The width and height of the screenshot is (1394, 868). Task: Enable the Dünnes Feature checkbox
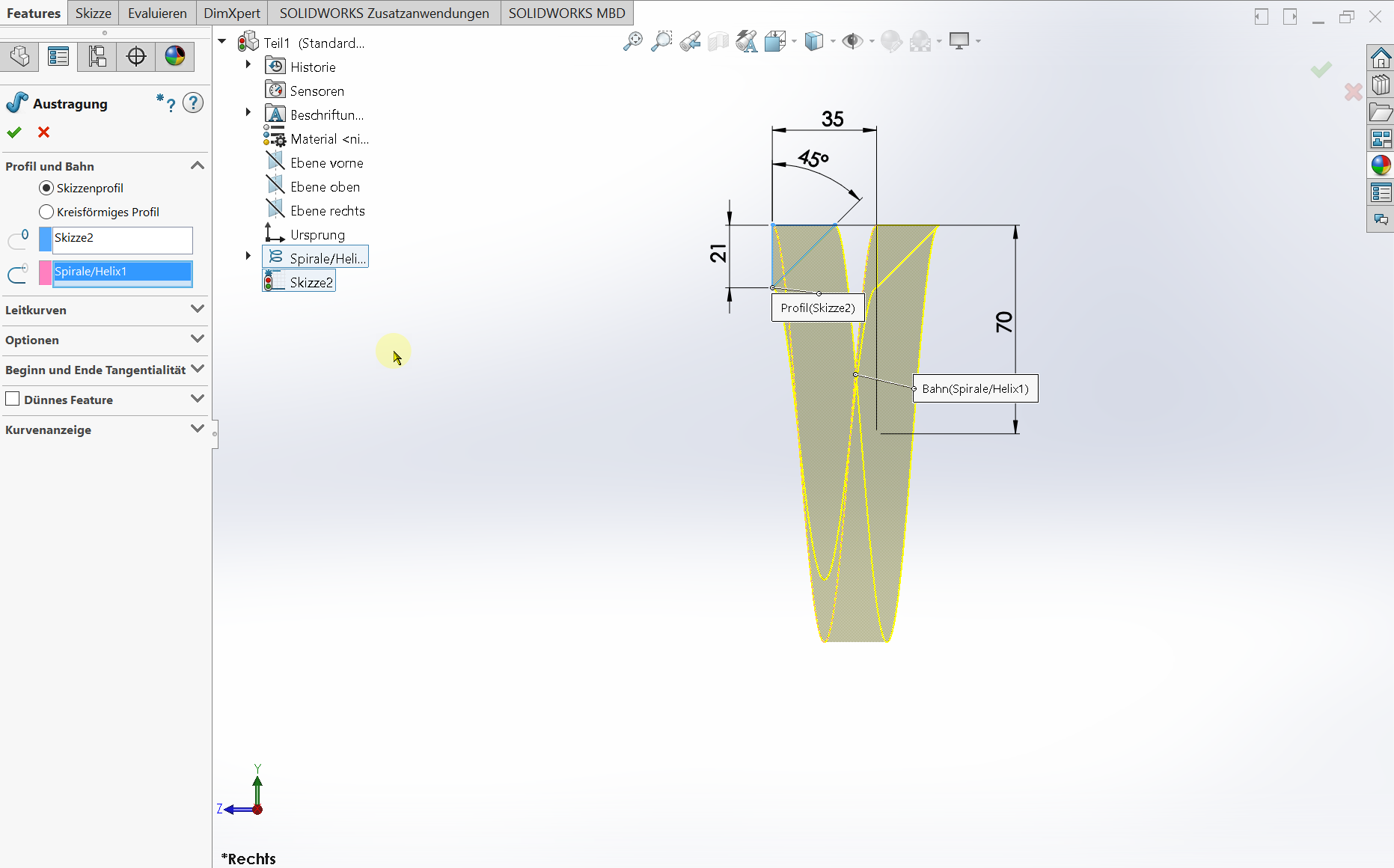(x=13, y=399)
